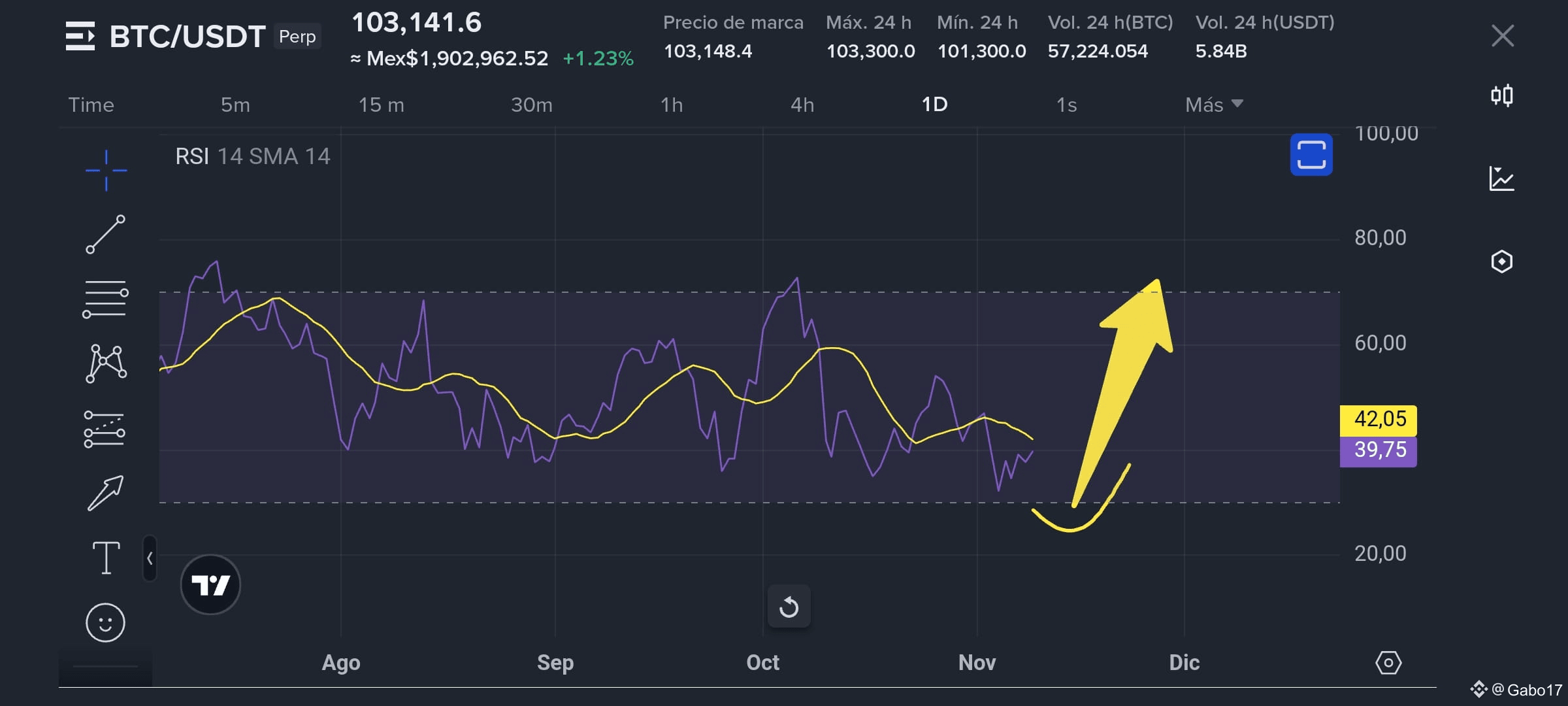The image size is (1568, 706).
Task: Click the Nov date axis label
Action: coord(977,663)
